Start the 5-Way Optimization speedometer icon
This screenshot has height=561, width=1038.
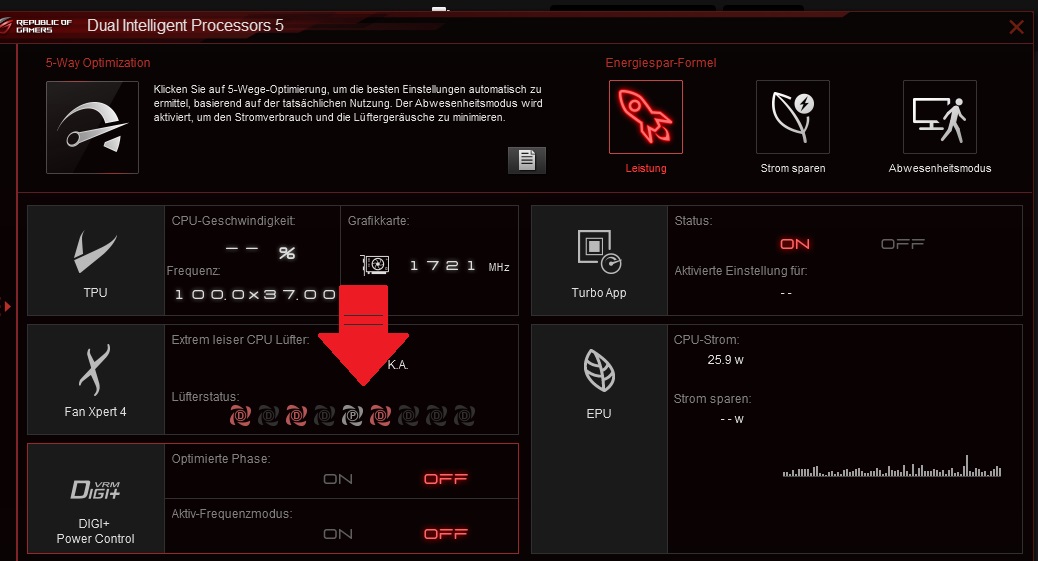(92, 127)
